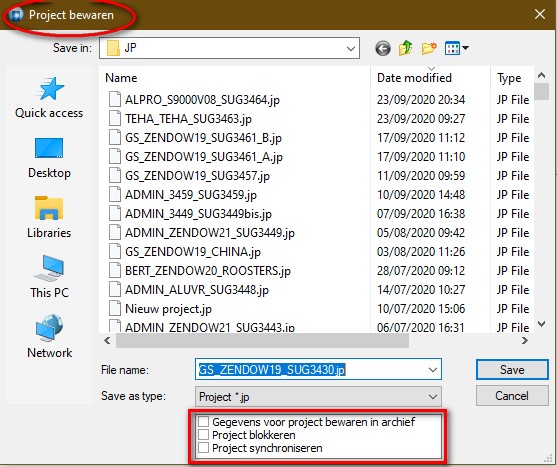Expand the File name dropdown arrow
This screenshot has width=557, height=467.
pos(433,370)
